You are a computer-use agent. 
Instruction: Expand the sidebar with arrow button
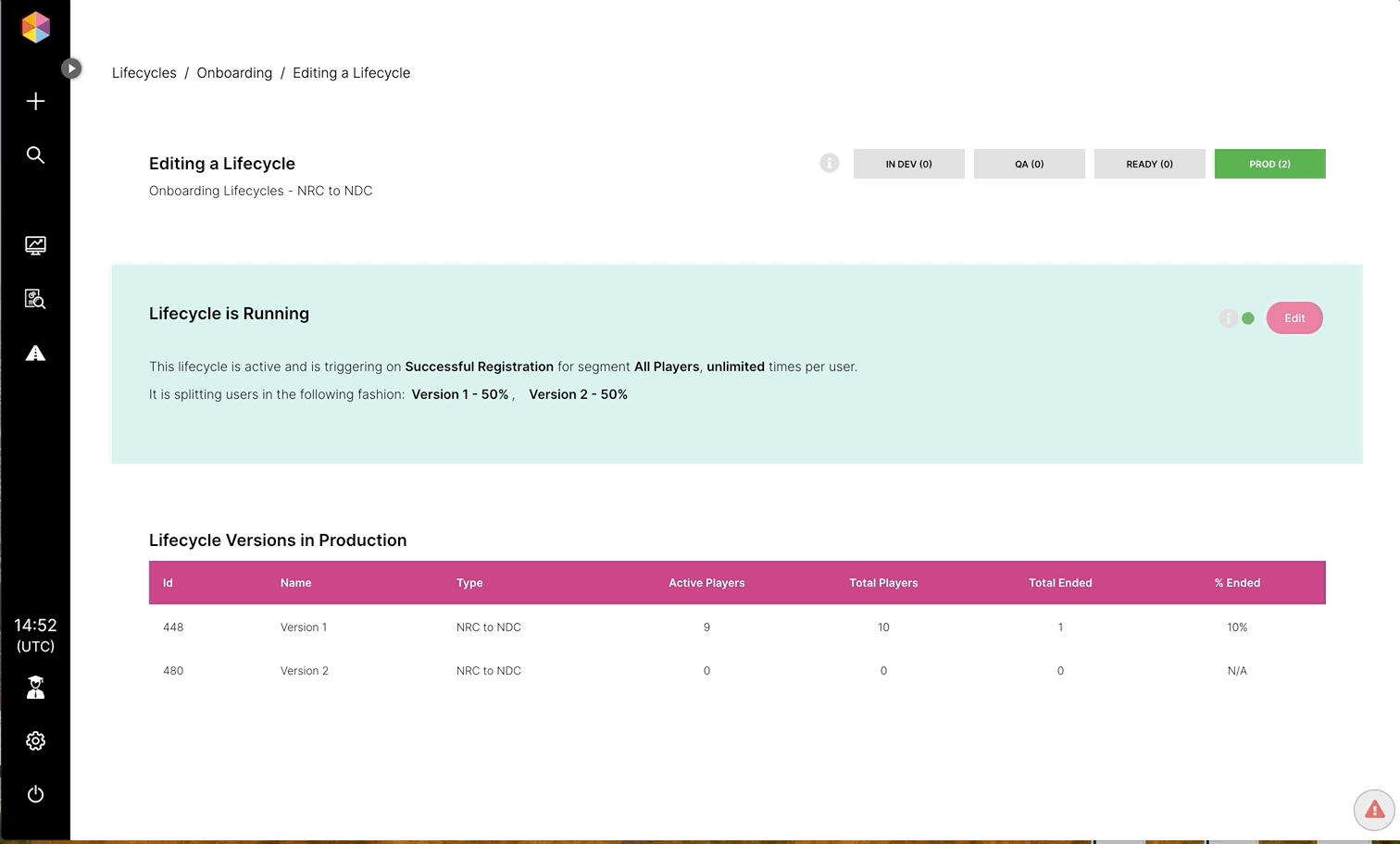71,68
